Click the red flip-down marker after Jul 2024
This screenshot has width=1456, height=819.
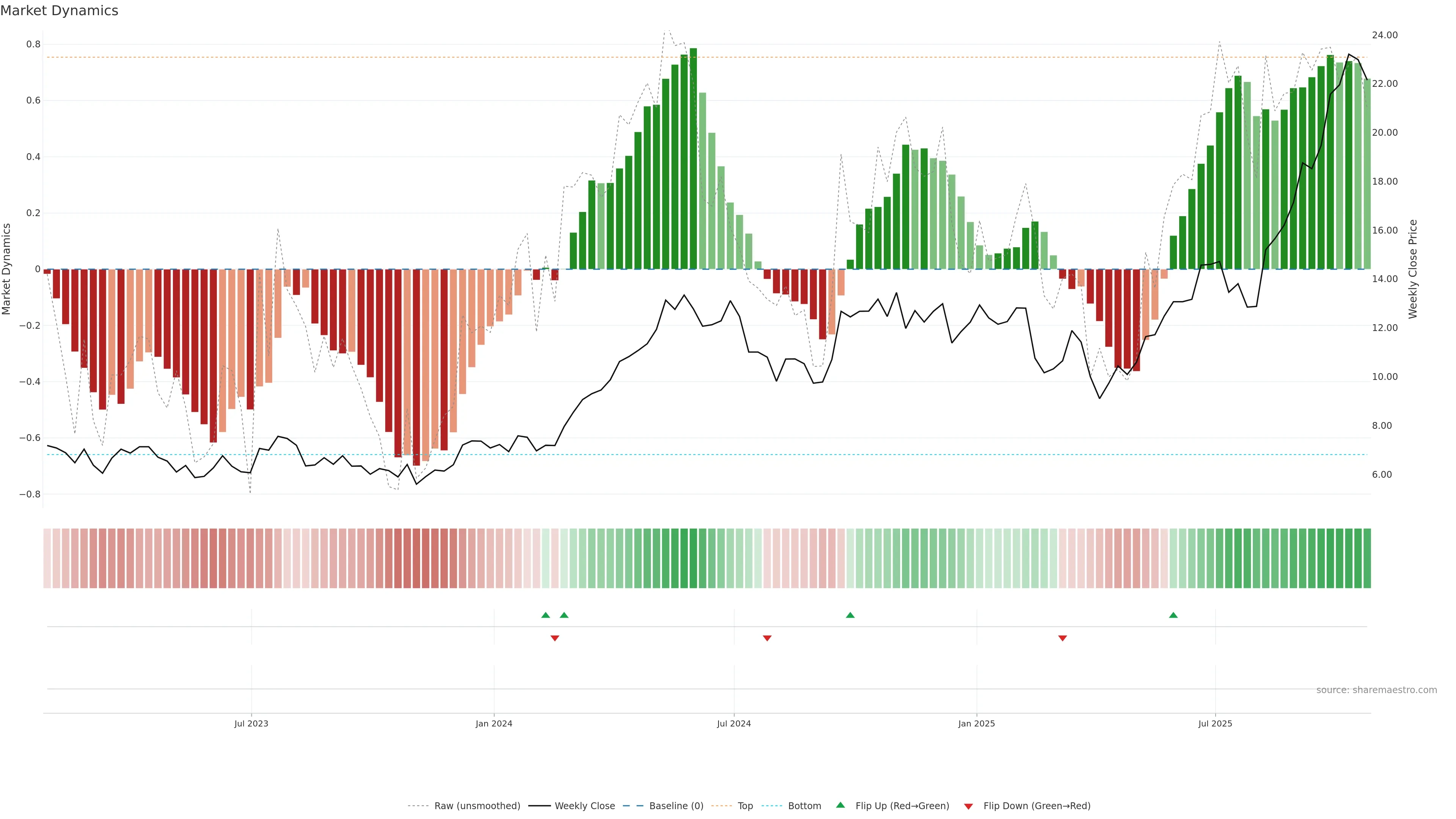[x=767, y=638]
